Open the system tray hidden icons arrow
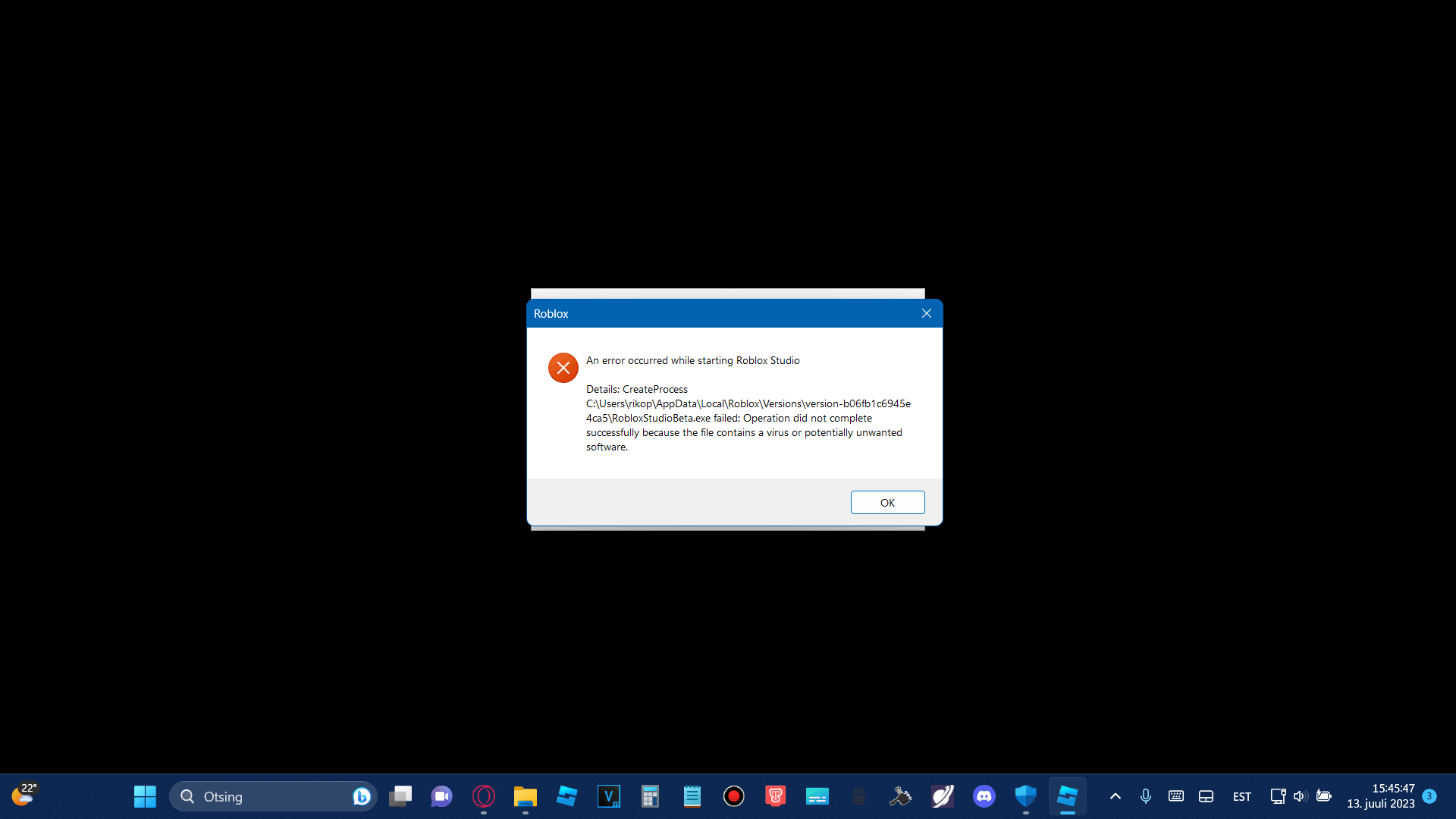Viewport: 1456px width, 819px height. click(1113, 796)
